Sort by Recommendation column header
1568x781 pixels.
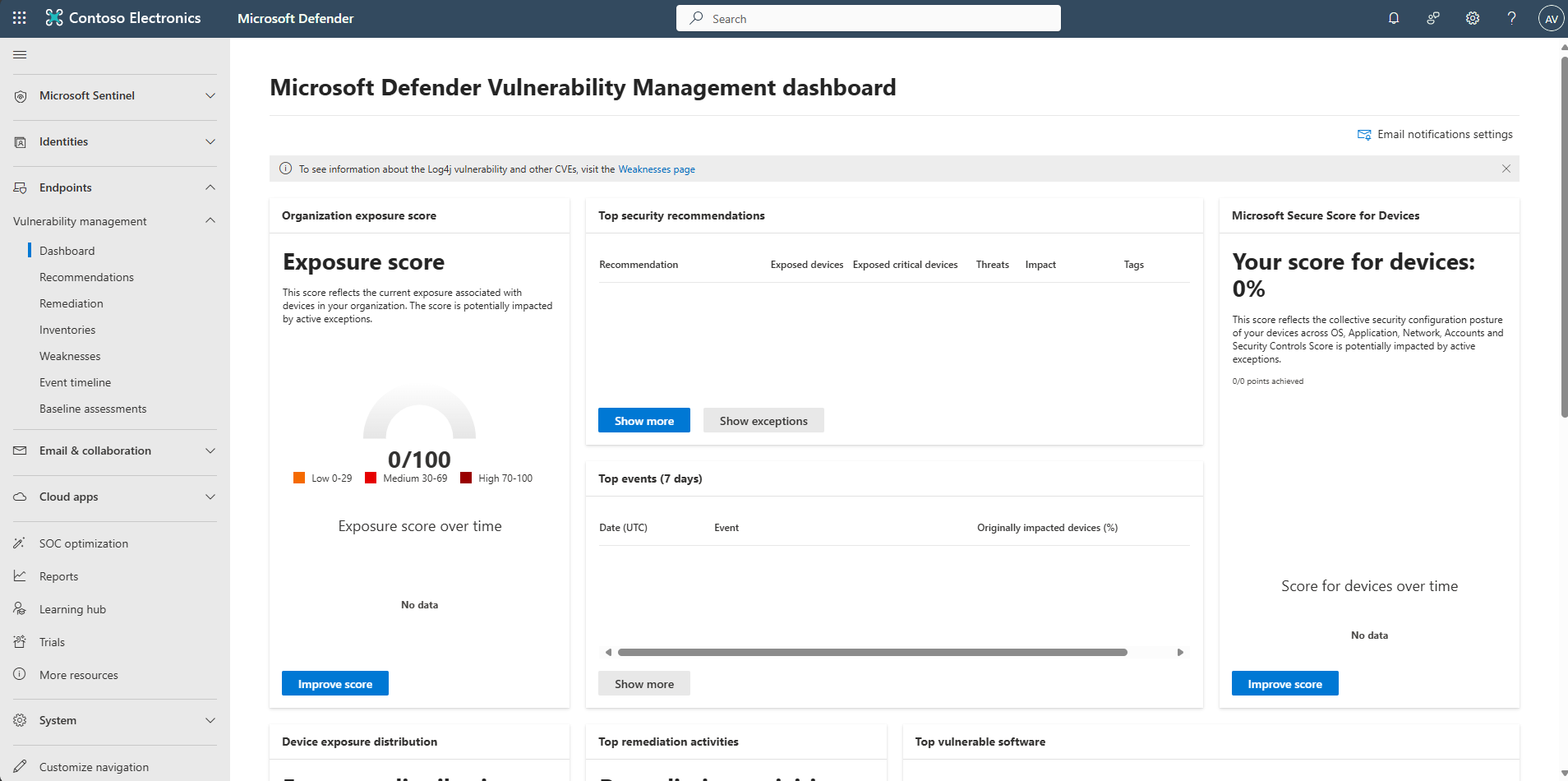[639, 265]
